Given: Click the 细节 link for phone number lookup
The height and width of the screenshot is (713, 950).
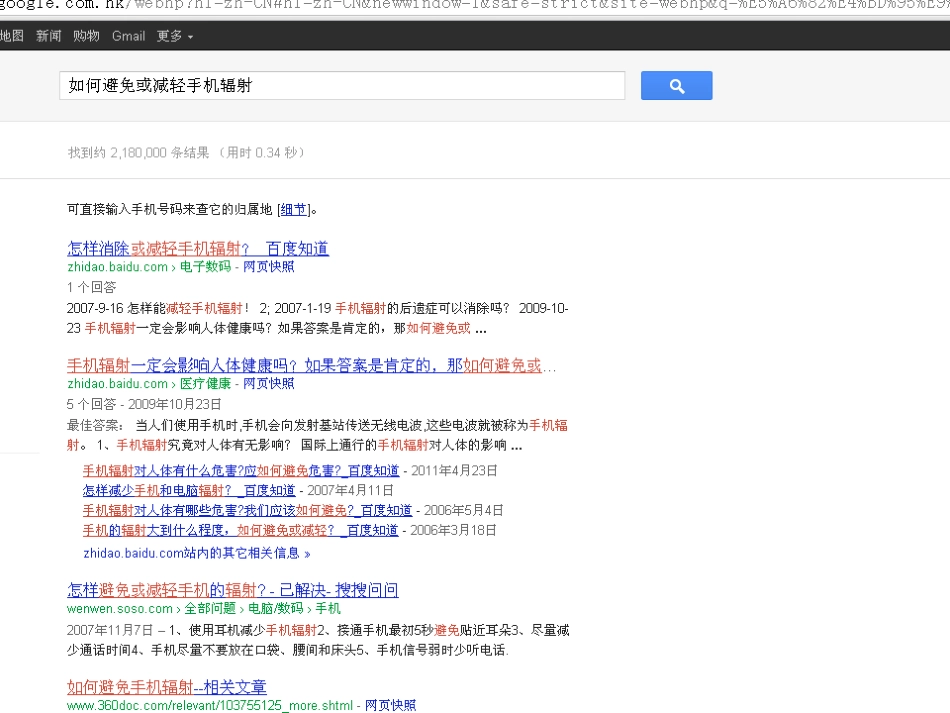Looking at the screenshot, I should coord(294,210).
